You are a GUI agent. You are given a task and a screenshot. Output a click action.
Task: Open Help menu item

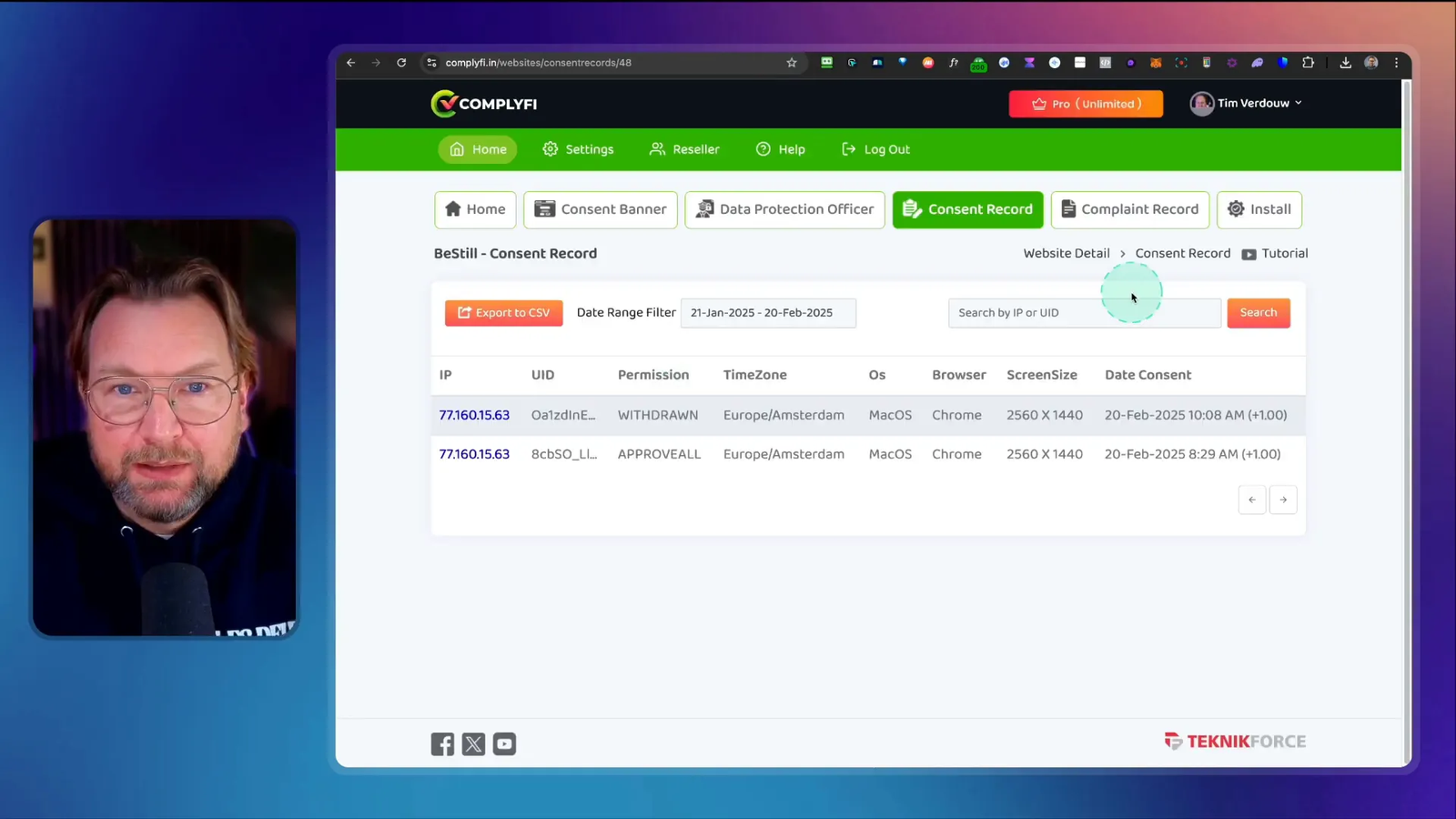(781, 149)
